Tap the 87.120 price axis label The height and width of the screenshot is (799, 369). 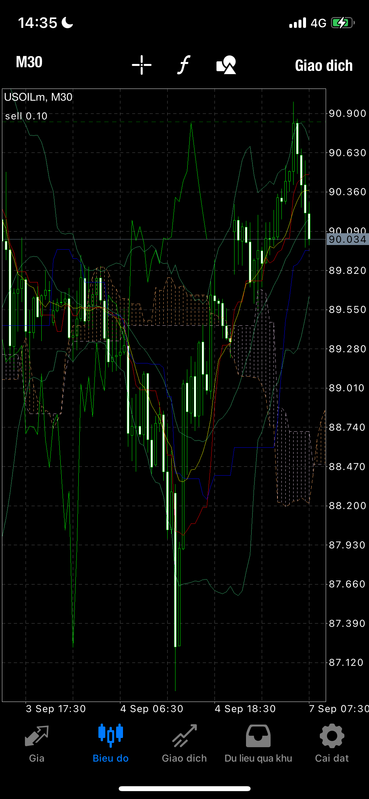(x=348, y=662)
